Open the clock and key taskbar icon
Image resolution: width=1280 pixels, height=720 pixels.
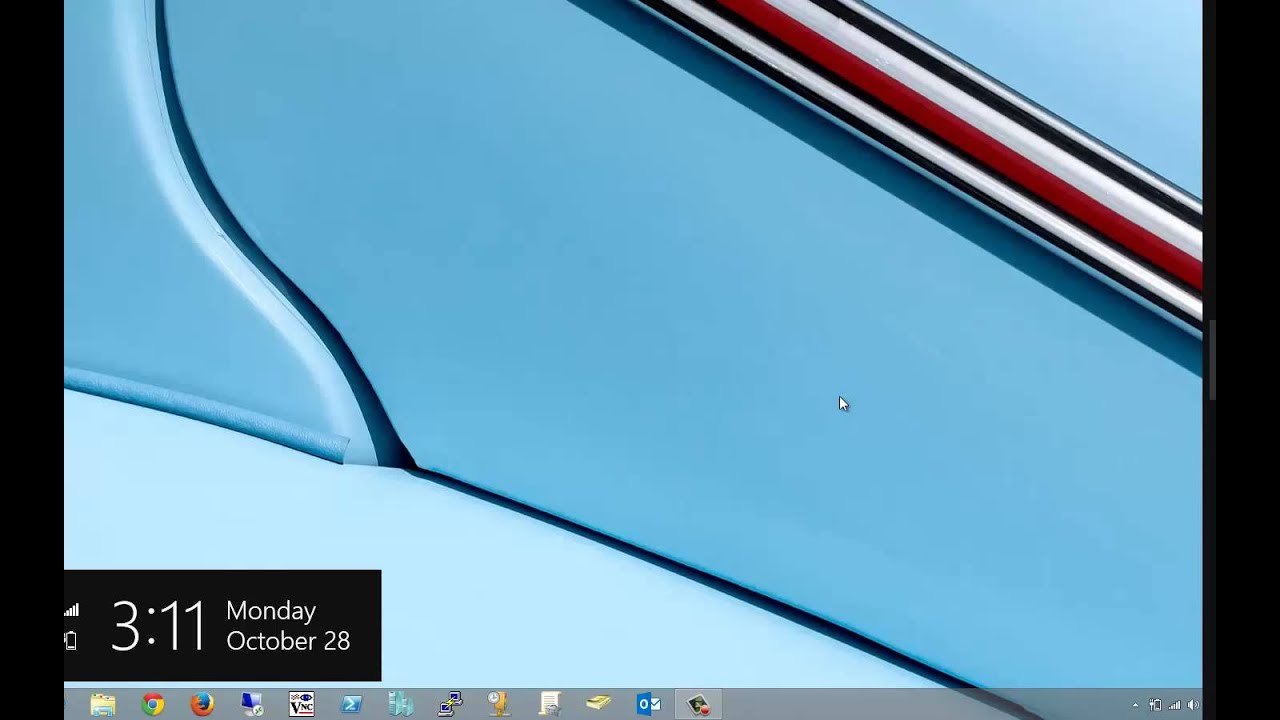point(500,704)
